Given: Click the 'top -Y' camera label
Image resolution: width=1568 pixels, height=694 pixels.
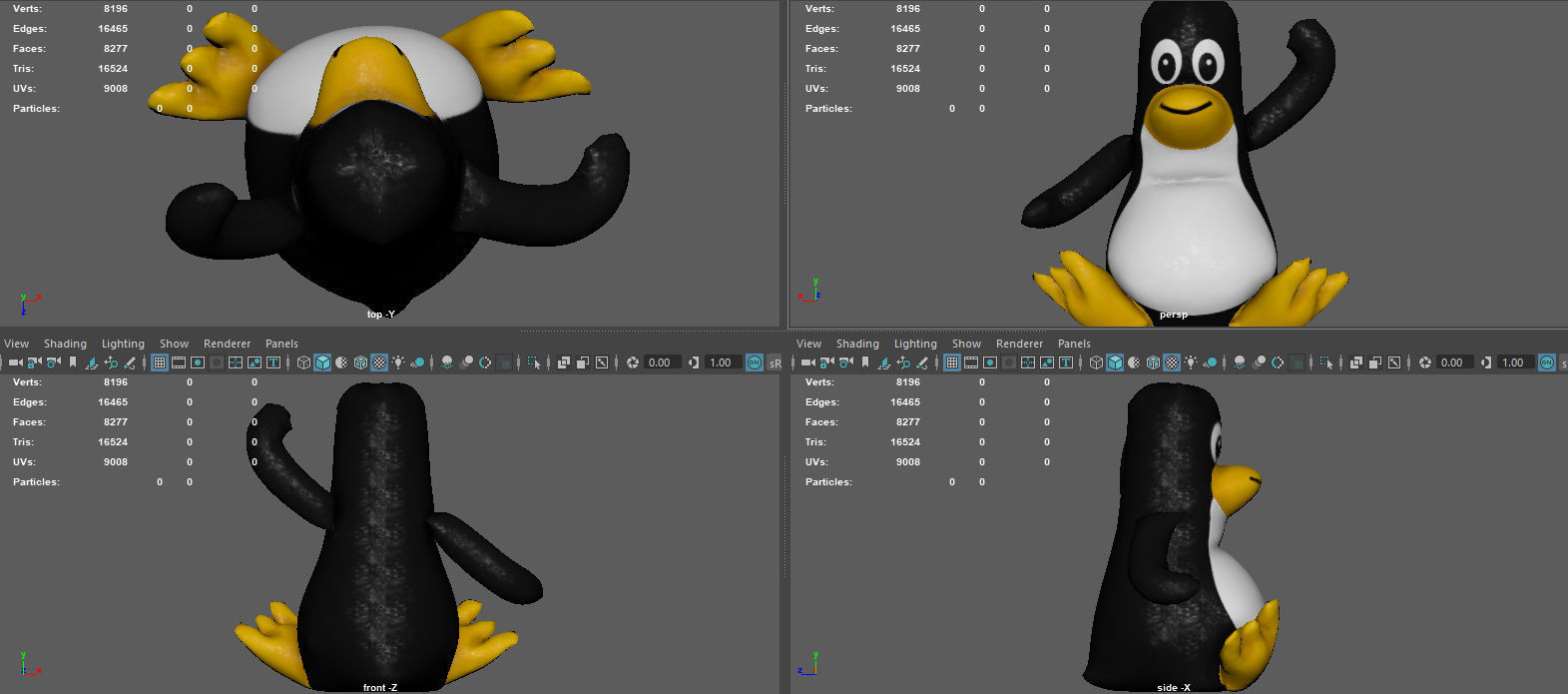Looking at the screenshot, I should pos(380,315).
